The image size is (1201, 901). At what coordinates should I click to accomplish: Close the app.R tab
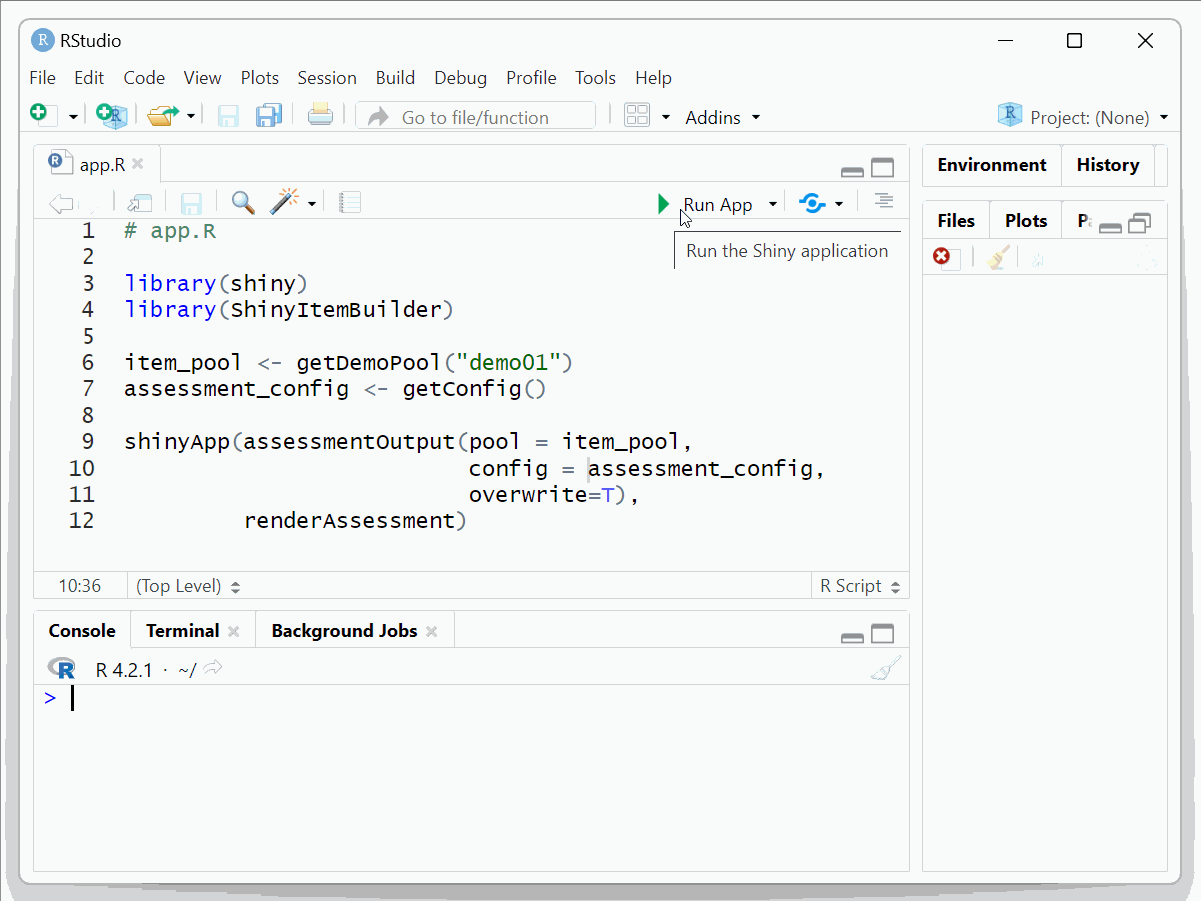[x=138, y=164]
